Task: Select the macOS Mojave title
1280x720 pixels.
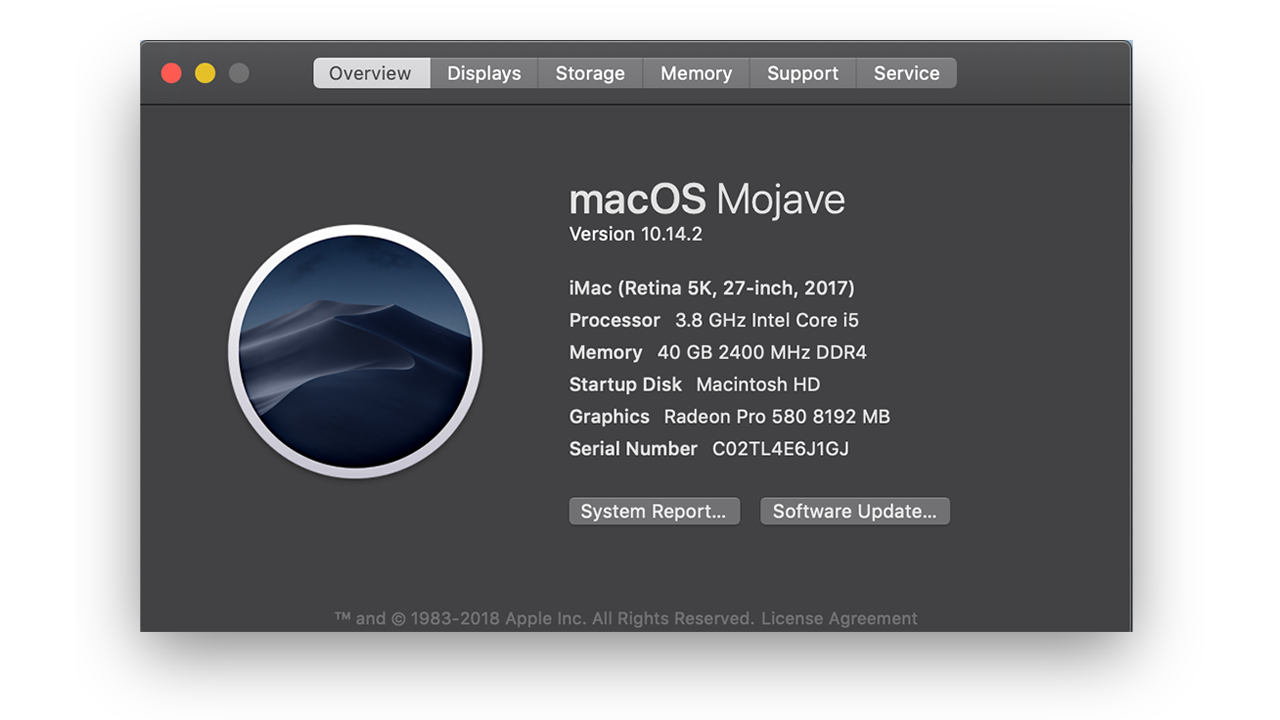Action: coord(707,199)
